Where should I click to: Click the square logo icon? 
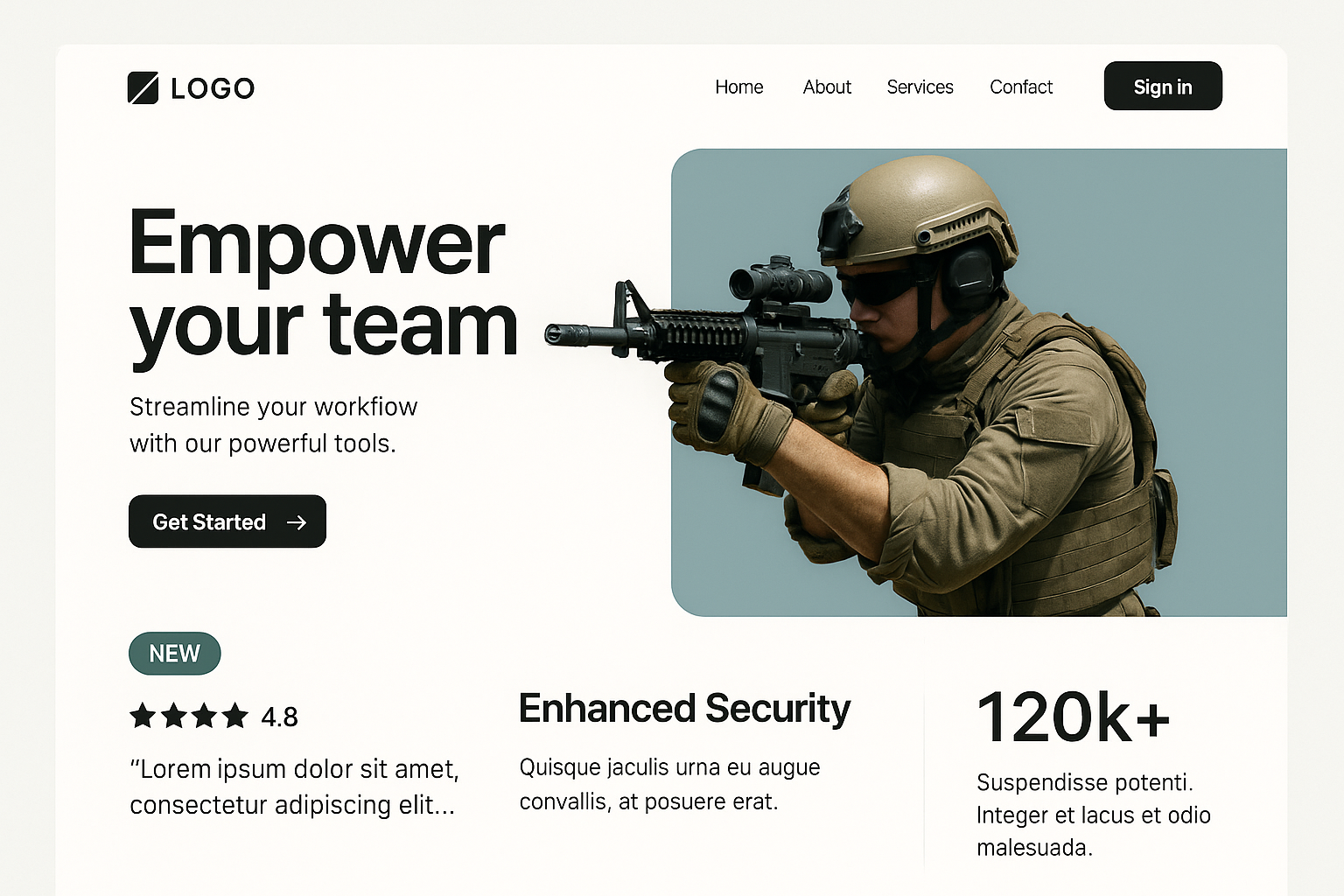[x=143, y=87]
